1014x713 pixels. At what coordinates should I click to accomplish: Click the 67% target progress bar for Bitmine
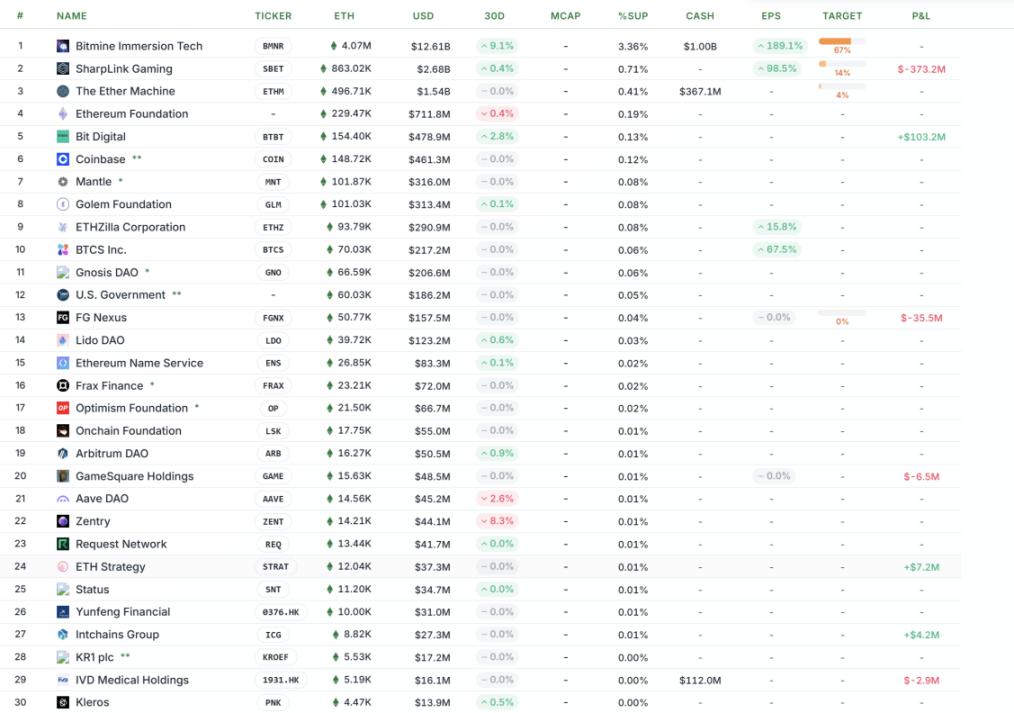coord(842,41)
